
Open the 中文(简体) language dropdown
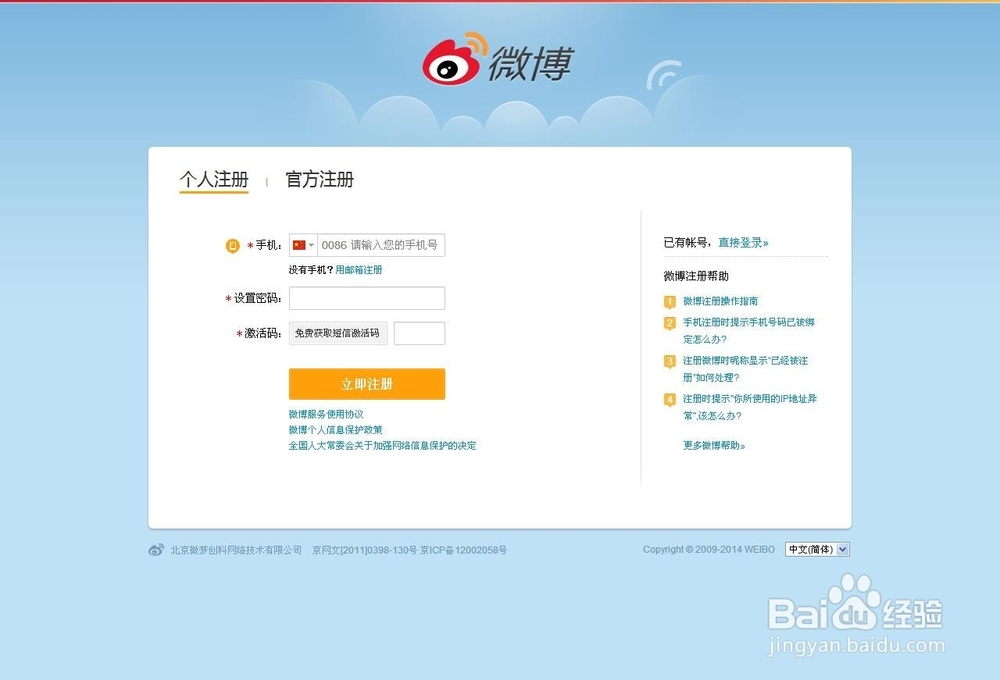pos(818,549)
